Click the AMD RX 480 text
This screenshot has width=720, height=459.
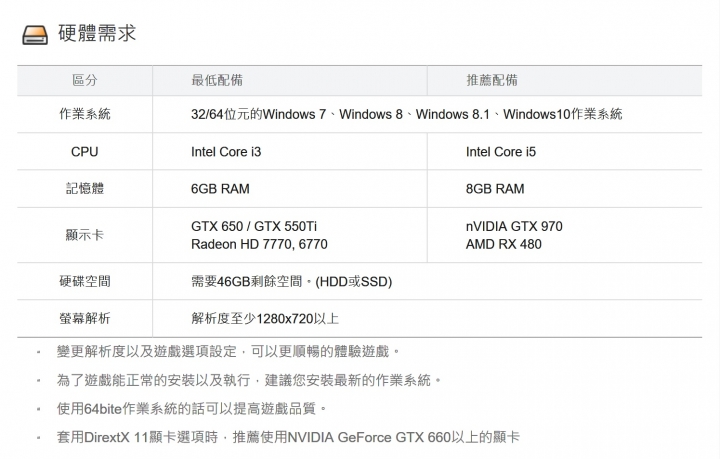pyautogui.click(x=504, y=244)
